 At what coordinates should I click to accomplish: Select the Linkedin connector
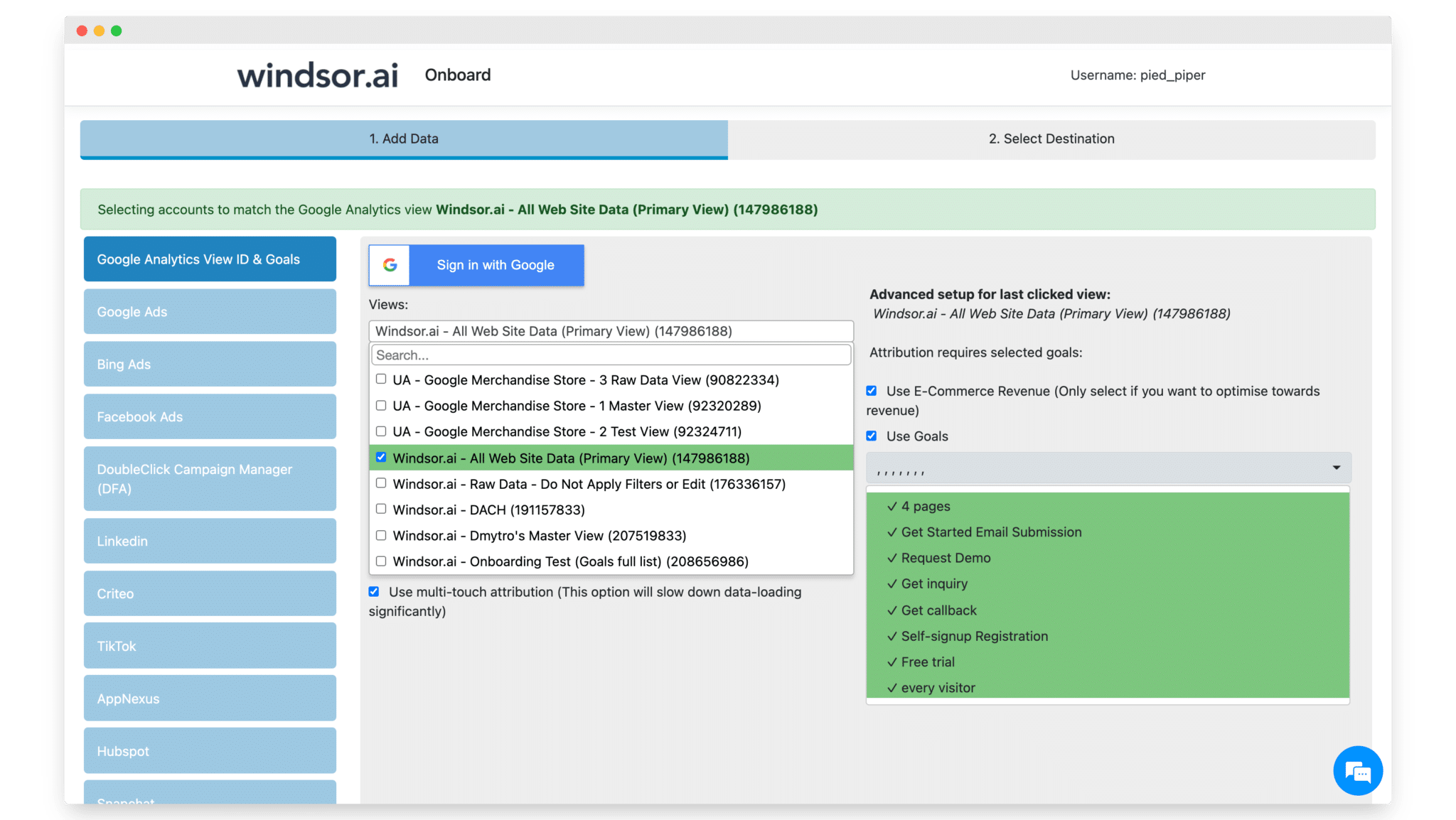tap(209, 541)
